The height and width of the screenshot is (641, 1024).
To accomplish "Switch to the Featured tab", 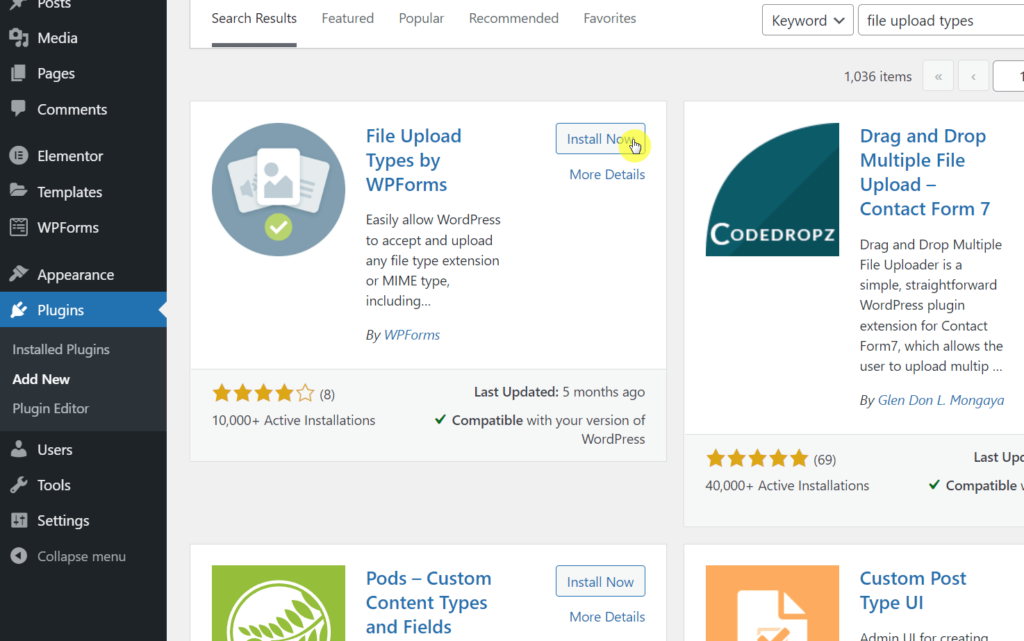I will tap(347, 18).
